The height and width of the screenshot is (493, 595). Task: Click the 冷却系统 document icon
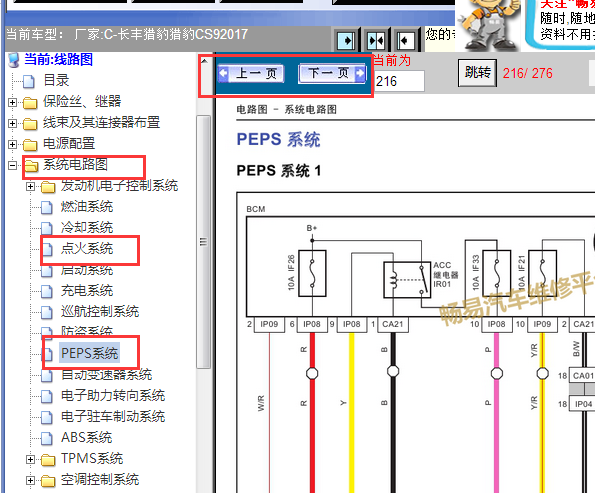pos(47,228)
